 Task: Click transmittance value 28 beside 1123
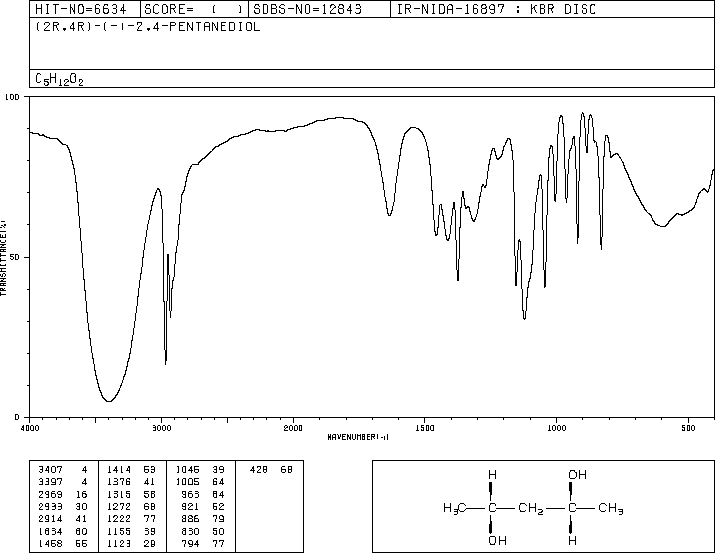tap(150, 544)
